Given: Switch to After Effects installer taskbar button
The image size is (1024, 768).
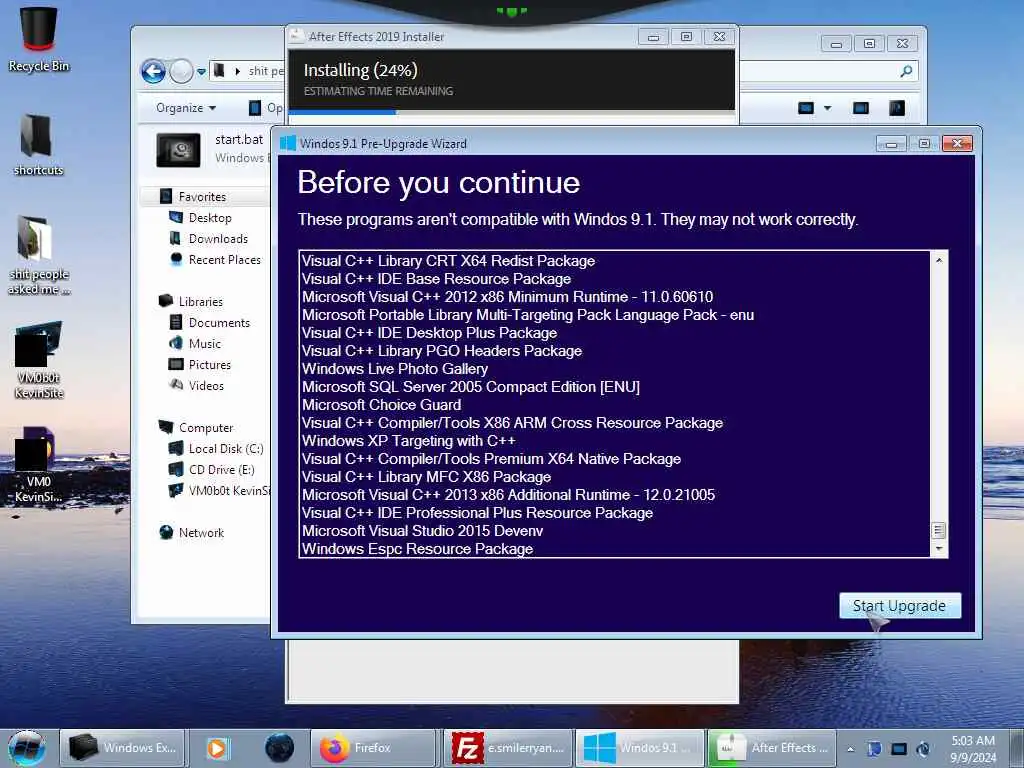Looking at the screenshot, I should click(773, 748).
